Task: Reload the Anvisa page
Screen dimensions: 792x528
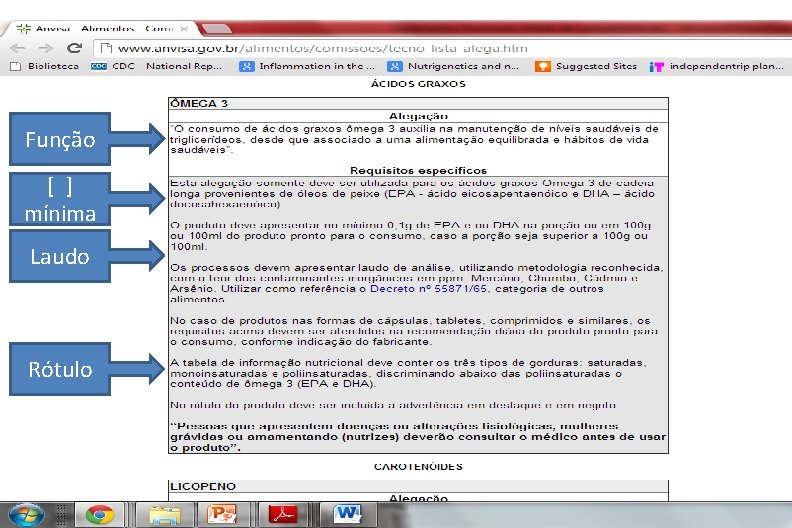Action: [74, 48]
